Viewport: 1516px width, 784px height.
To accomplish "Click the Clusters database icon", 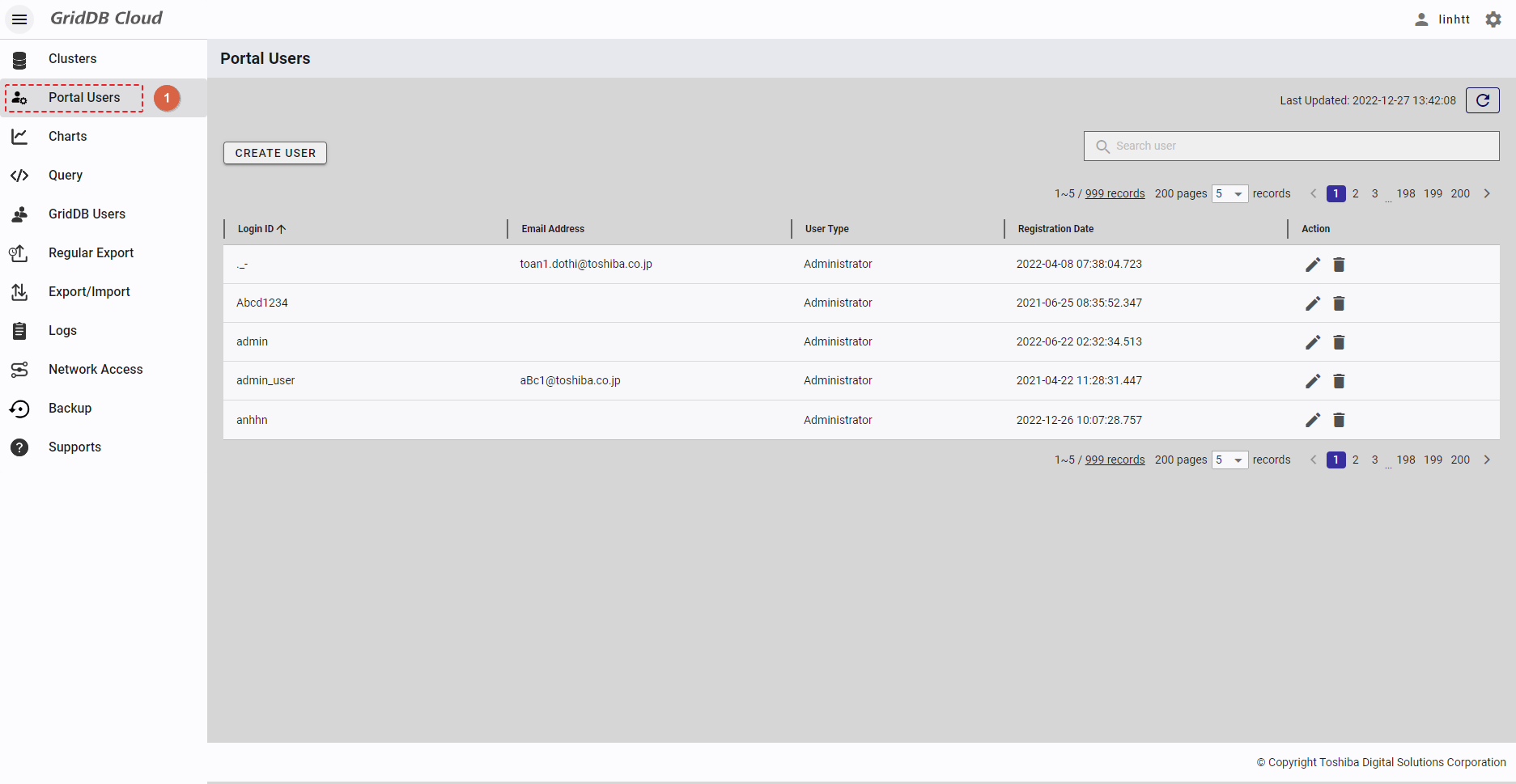I will tap(19, 59).
